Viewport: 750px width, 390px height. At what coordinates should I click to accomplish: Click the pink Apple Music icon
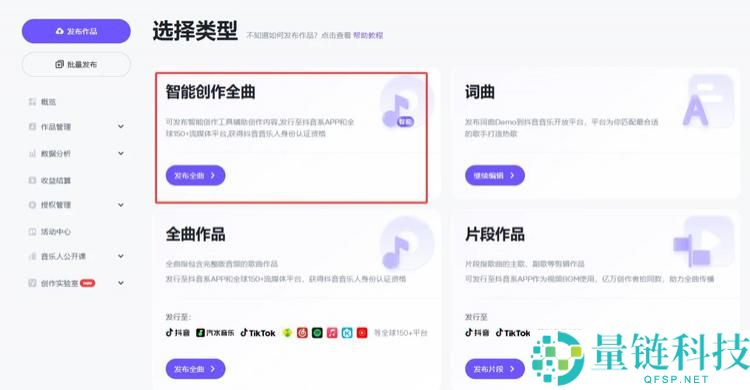coord(332,333)
